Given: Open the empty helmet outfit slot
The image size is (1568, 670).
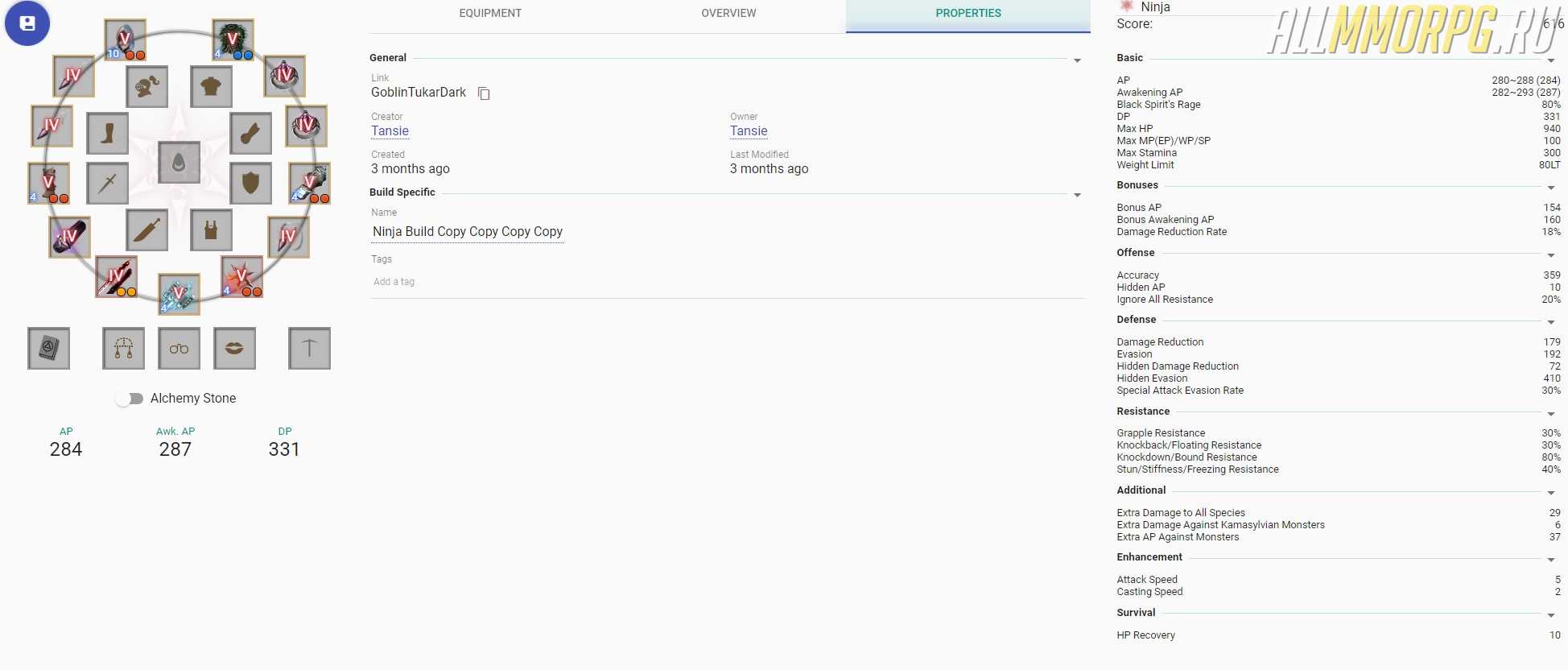Looking at the screenshot, I should point(147,87).
